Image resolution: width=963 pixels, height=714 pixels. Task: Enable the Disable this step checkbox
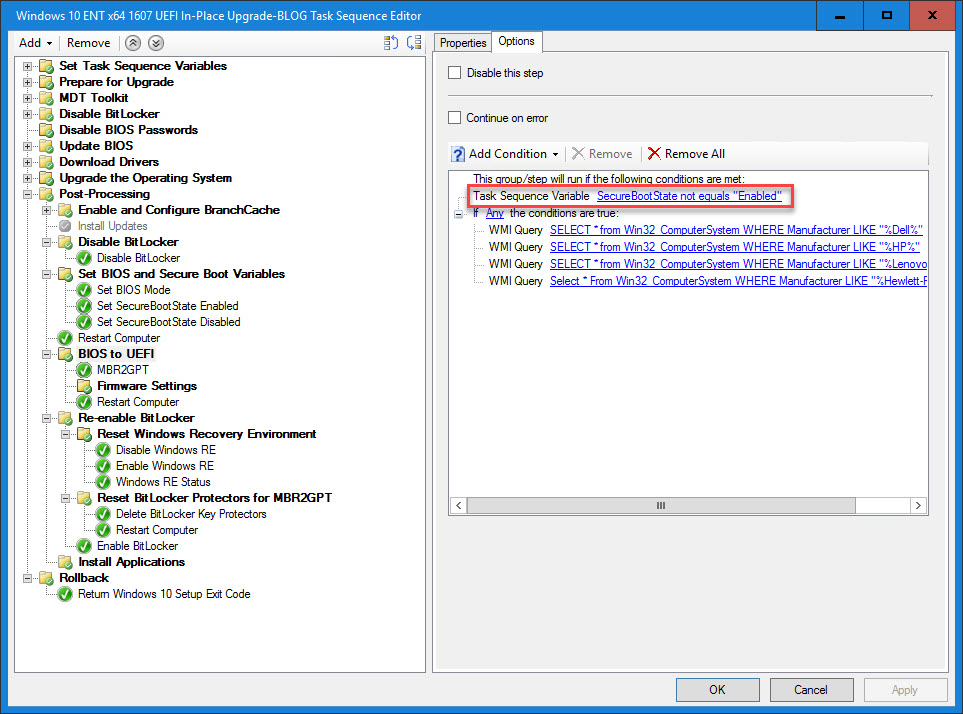455,73
